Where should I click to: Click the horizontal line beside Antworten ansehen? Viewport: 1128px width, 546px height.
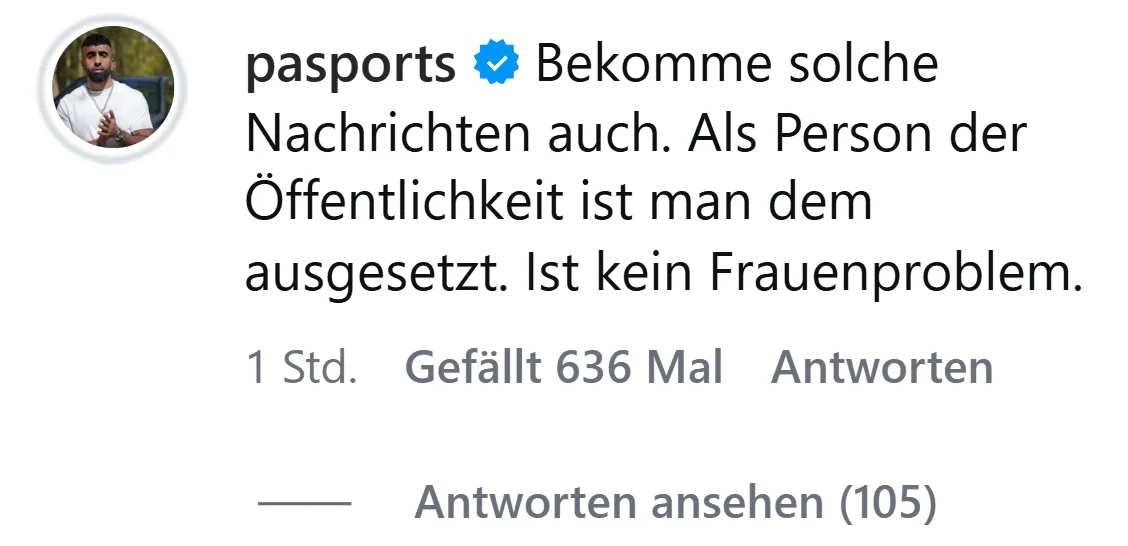pyautogui.click(x=304, y=503)
